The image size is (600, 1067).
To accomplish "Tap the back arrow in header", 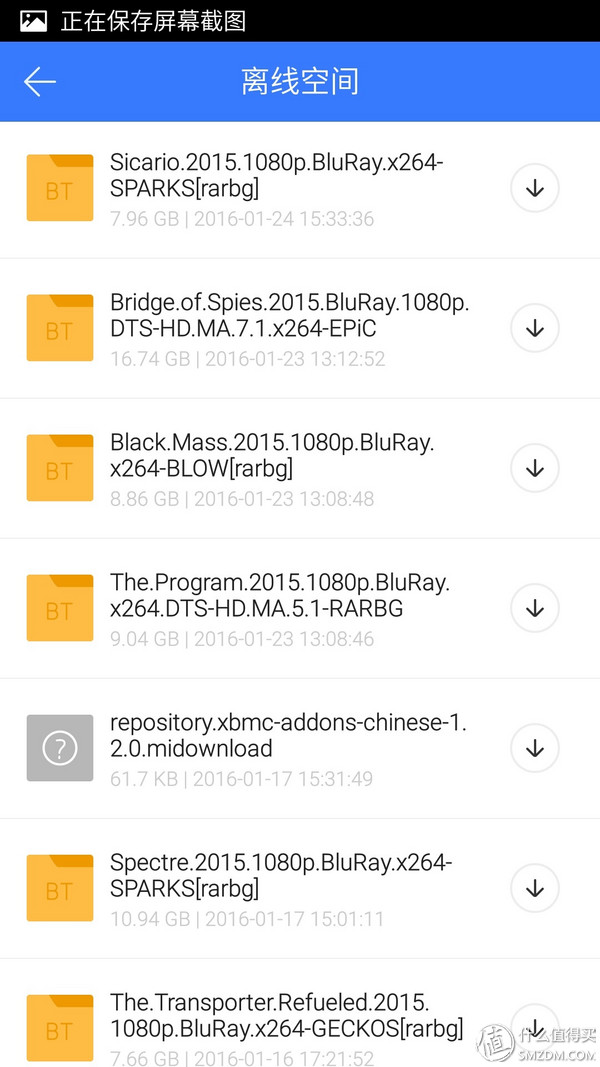I will [40, 81].
